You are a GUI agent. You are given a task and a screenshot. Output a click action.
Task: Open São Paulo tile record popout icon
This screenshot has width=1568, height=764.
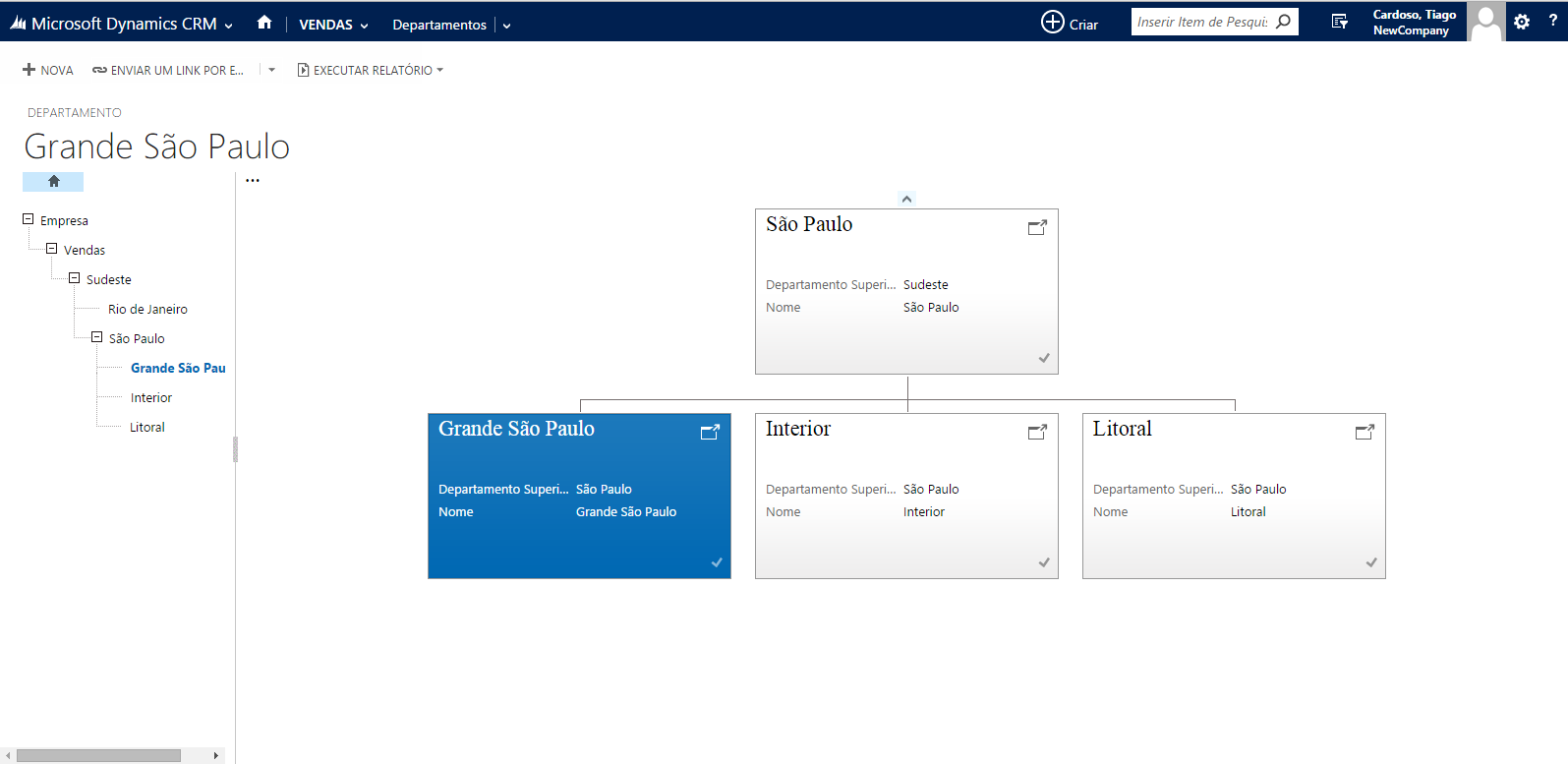click(1037, 227)
